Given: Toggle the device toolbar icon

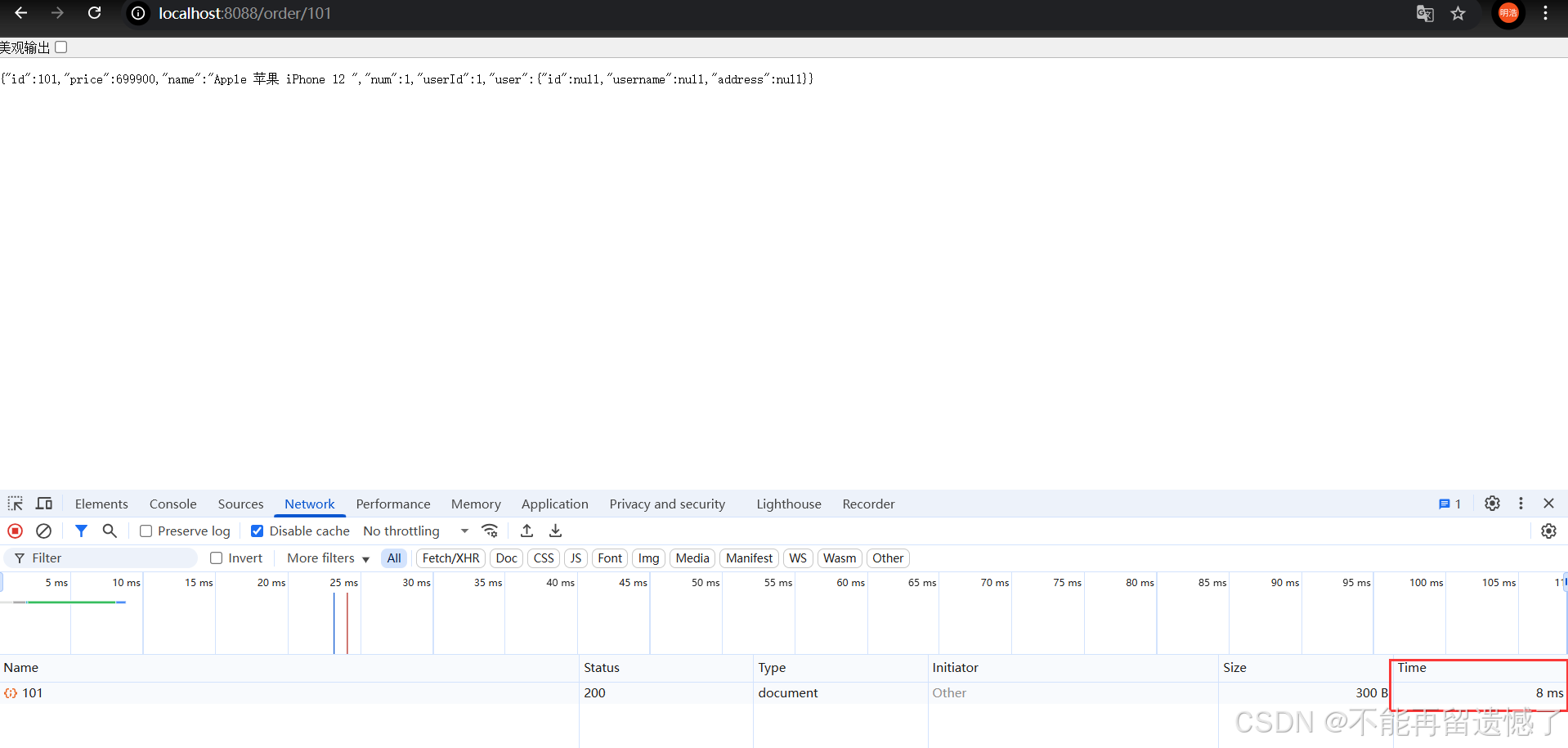Looking at the screenshot, I should click(44, 504).
